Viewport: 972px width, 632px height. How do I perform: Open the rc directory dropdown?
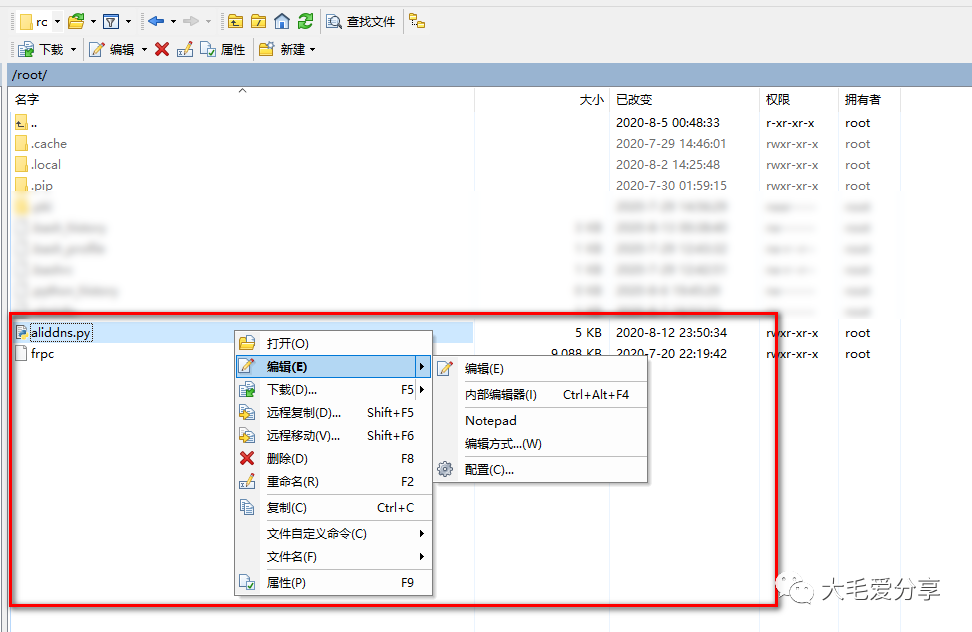tap(56, 20)
